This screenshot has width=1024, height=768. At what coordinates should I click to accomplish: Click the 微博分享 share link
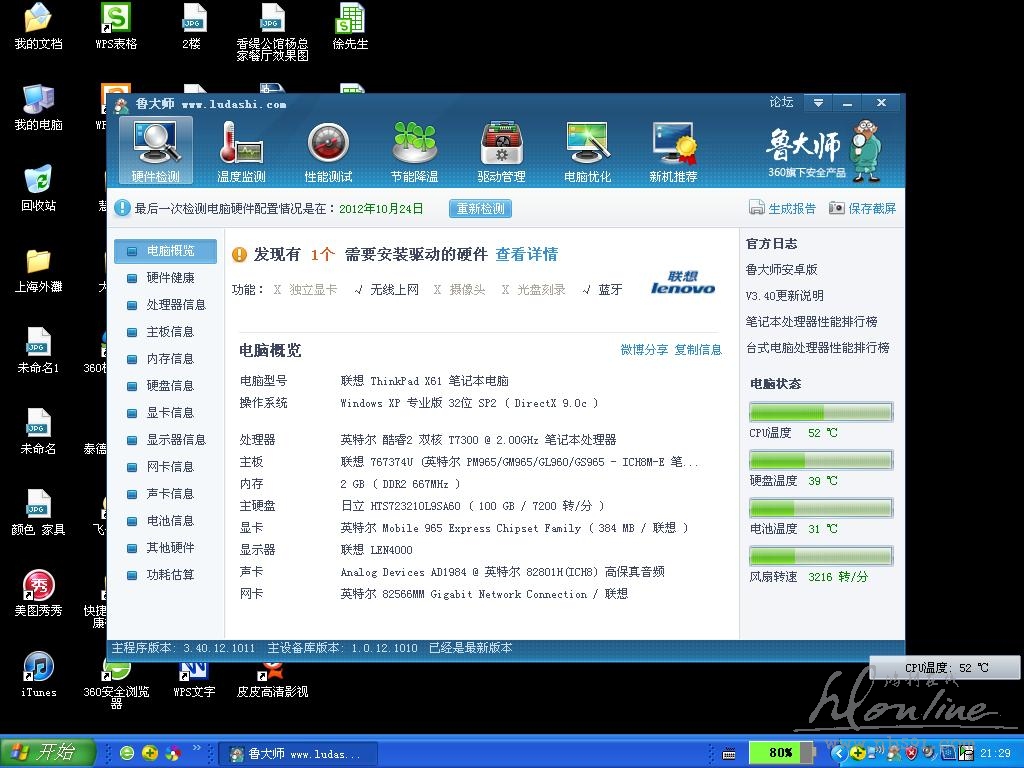(x=644, y=350)
